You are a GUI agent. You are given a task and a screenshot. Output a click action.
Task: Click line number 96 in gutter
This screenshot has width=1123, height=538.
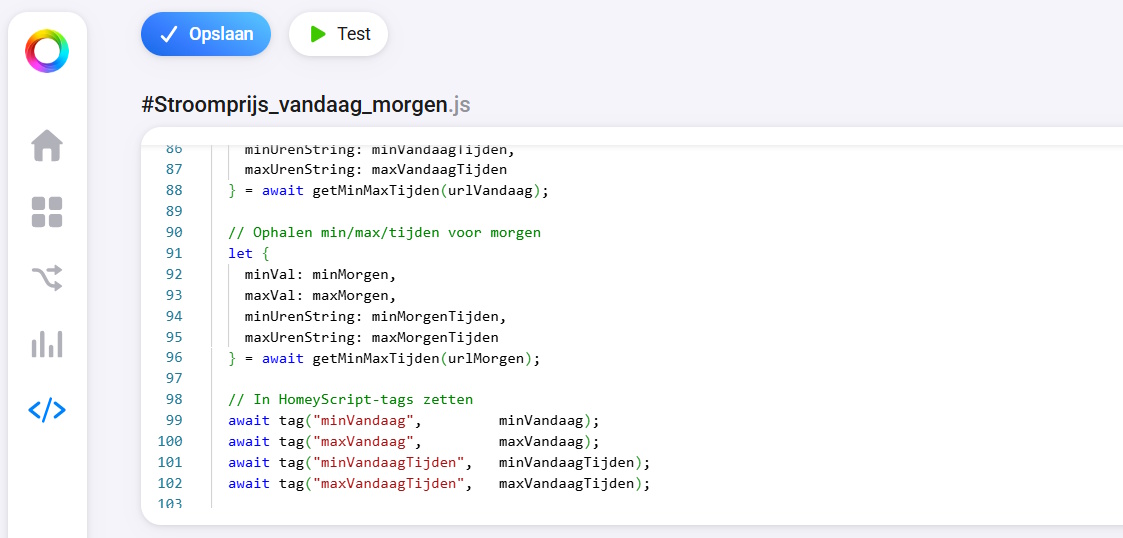coord(173,357)
